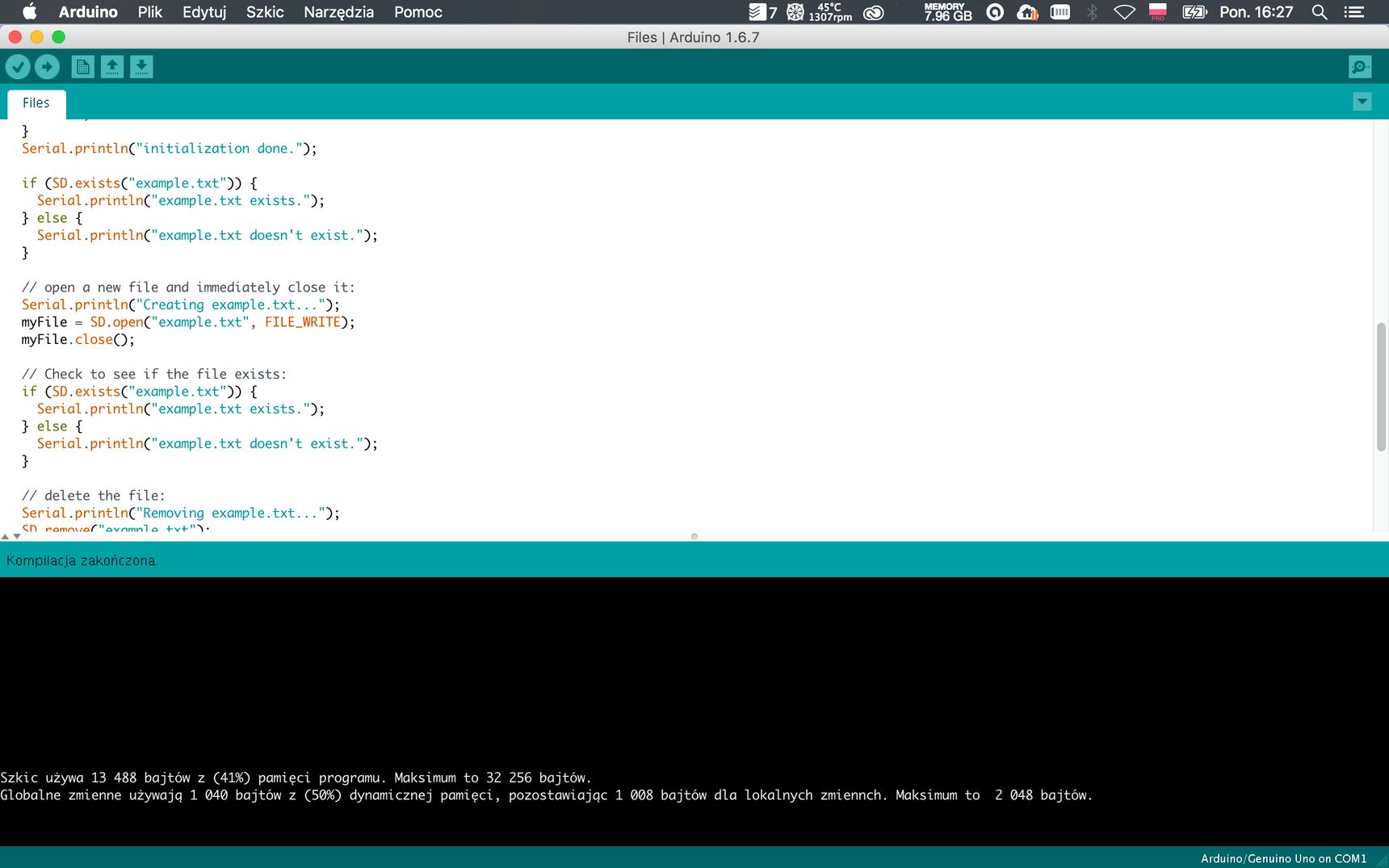Click the Upload arrow button
1389x868 pixels.
click(47, 66)
